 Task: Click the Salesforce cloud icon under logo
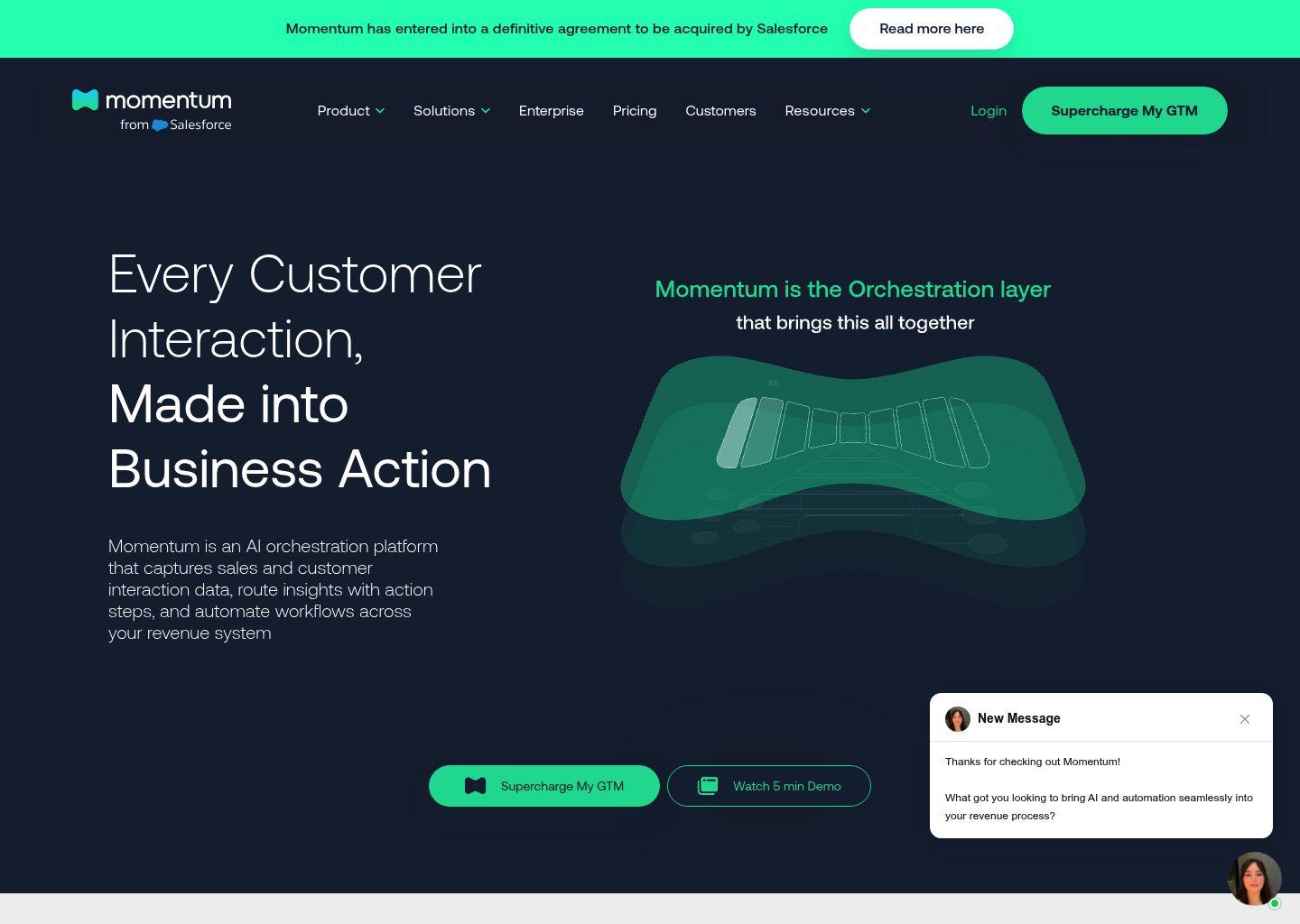coord(160,125)
